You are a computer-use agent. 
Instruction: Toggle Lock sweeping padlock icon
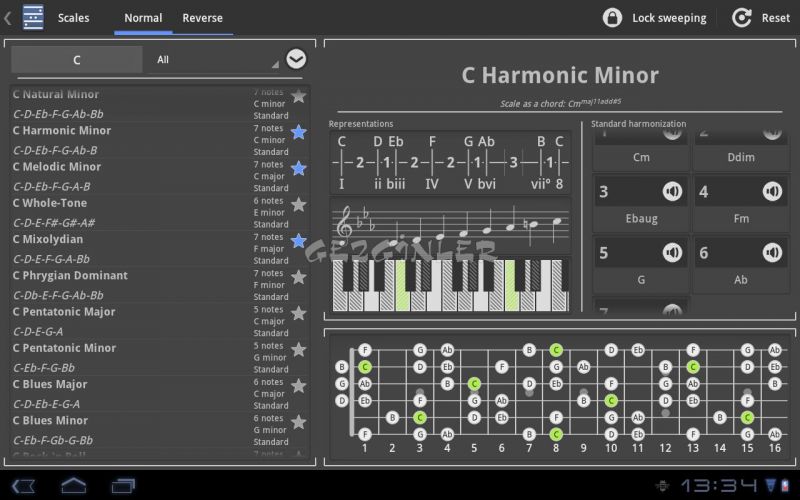612,17
